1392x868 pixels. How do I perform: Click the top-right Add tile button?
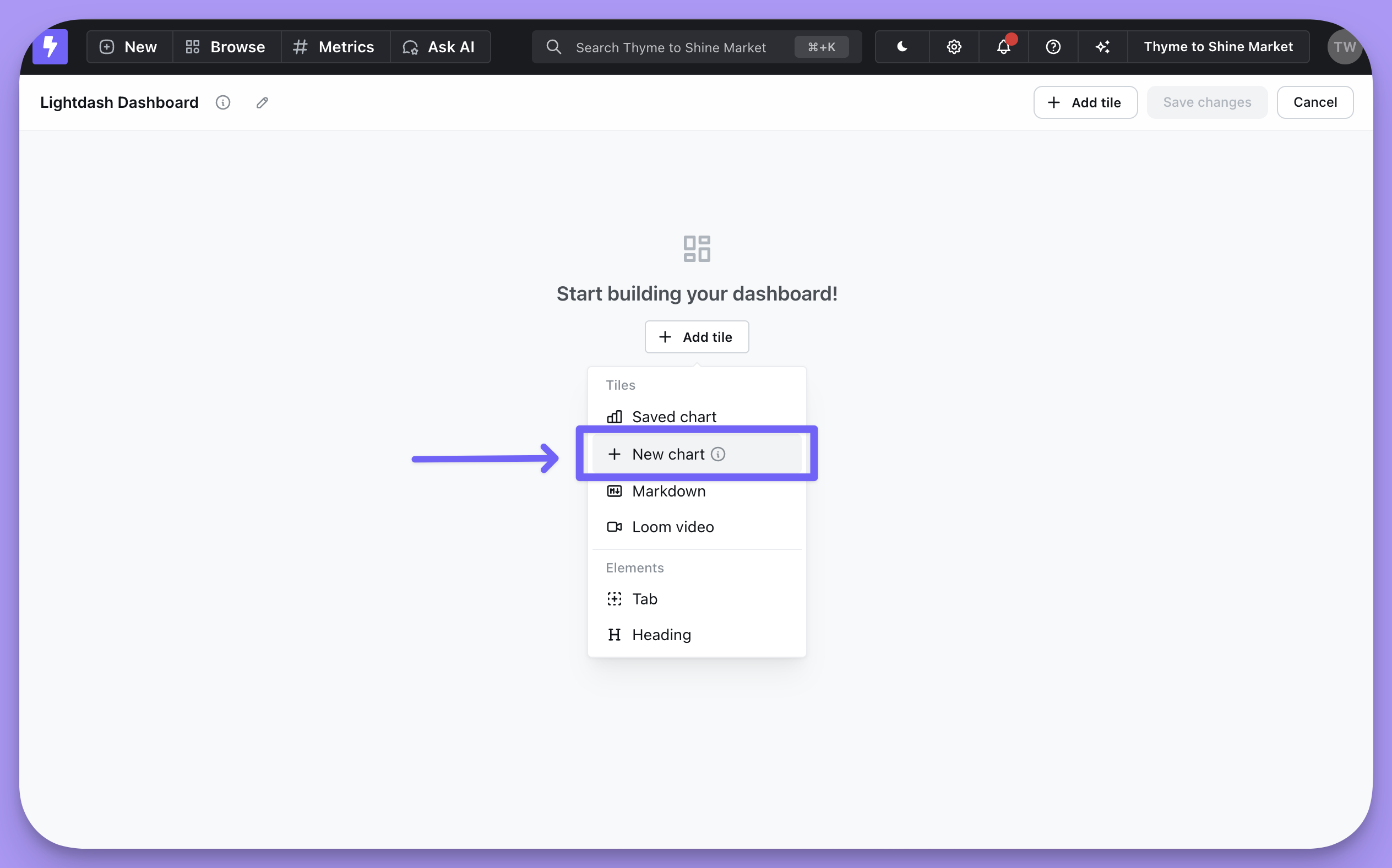[1085, 102]
